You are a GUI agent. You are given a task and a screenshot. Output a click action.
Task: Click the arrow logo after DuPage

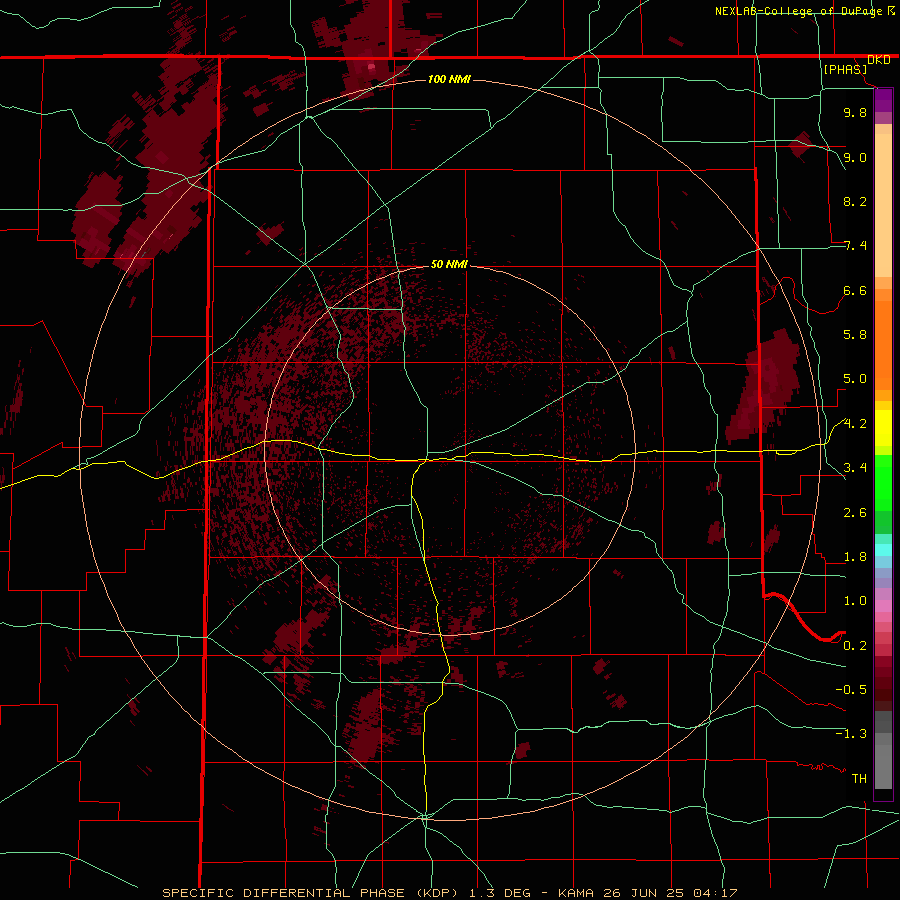tap(891, 11)
